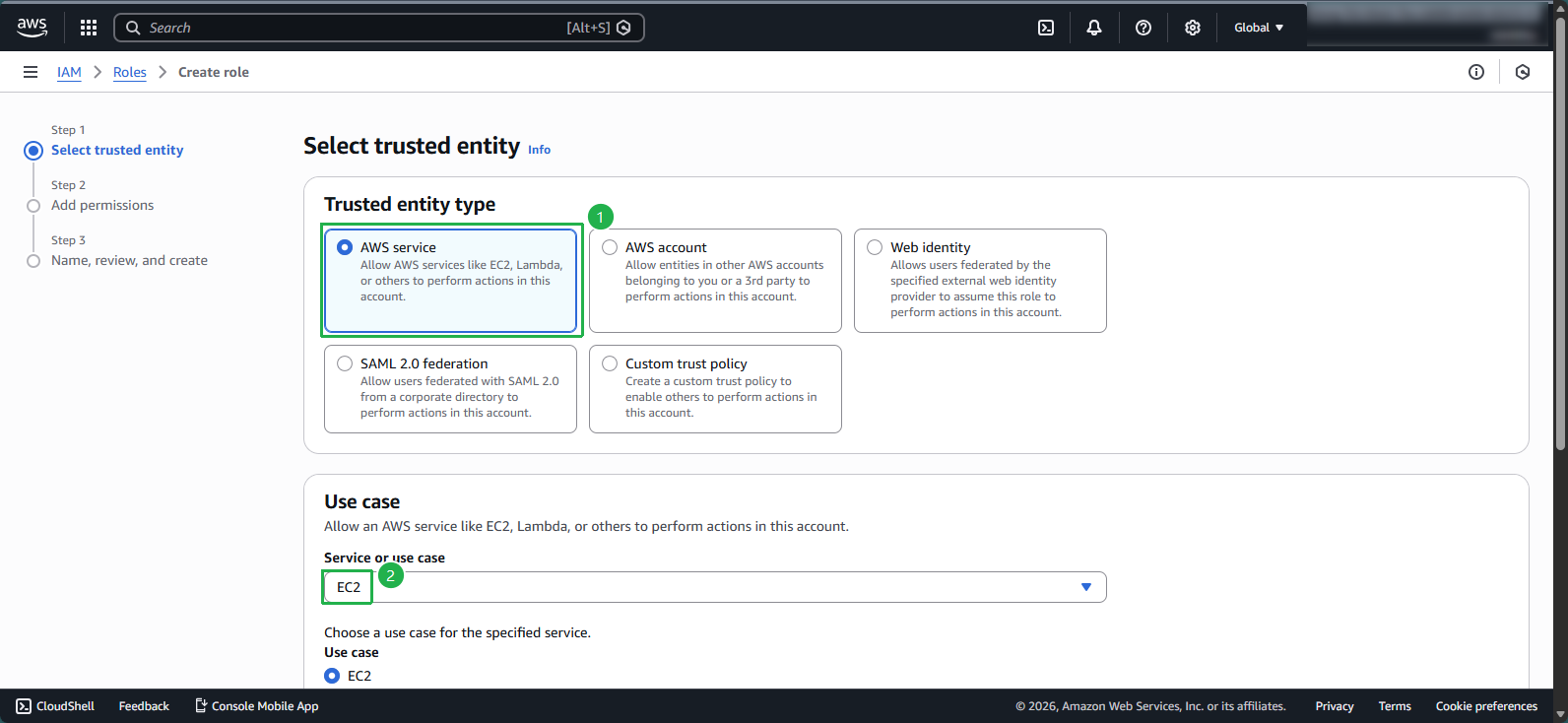Click inside the Search input field
Image resolution: width=1568 pixels, height=723 pixels.
click(379, 28)
